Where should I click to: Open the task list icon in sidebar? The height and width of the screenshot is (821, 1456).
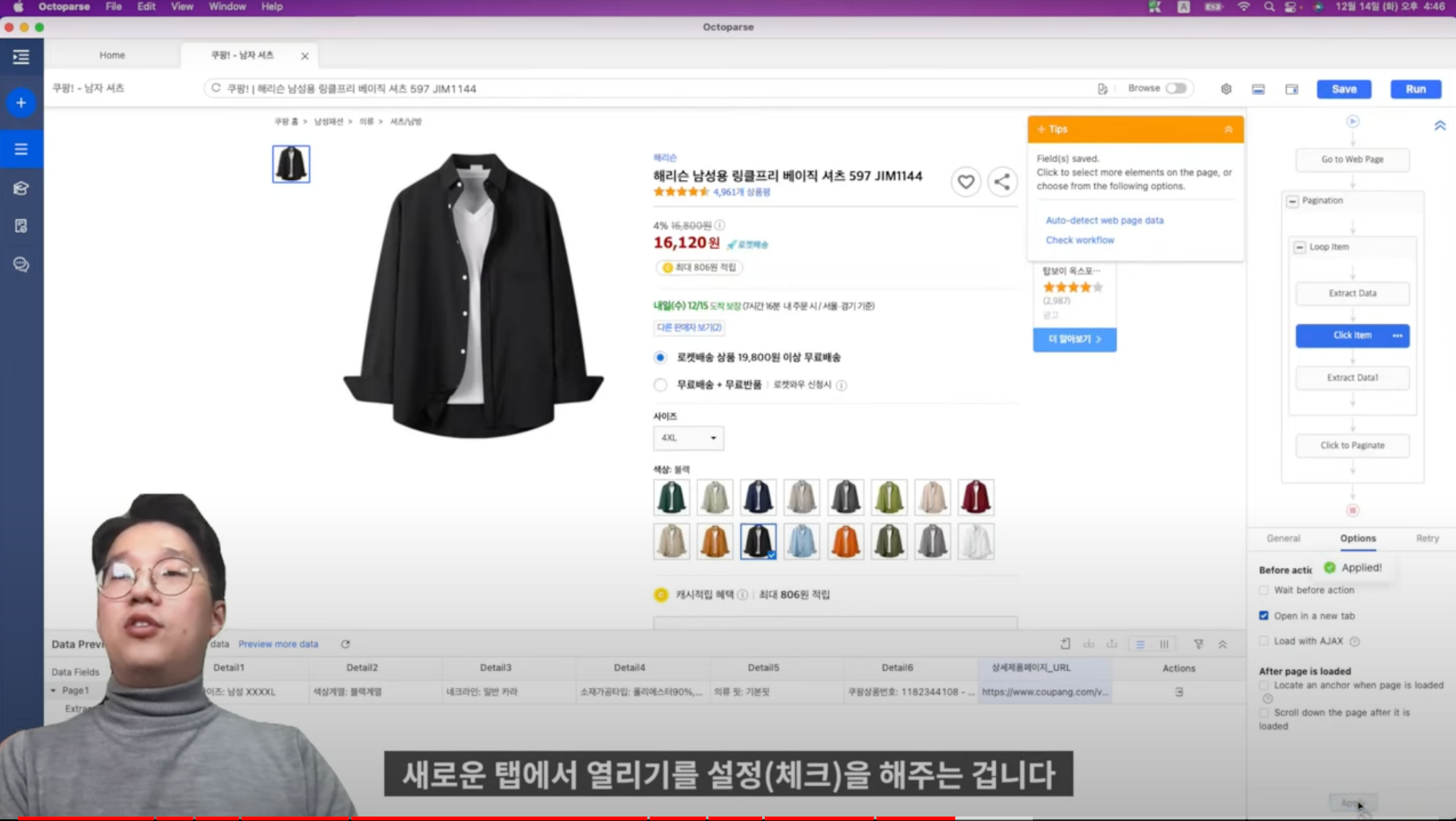tap(21, 149)
